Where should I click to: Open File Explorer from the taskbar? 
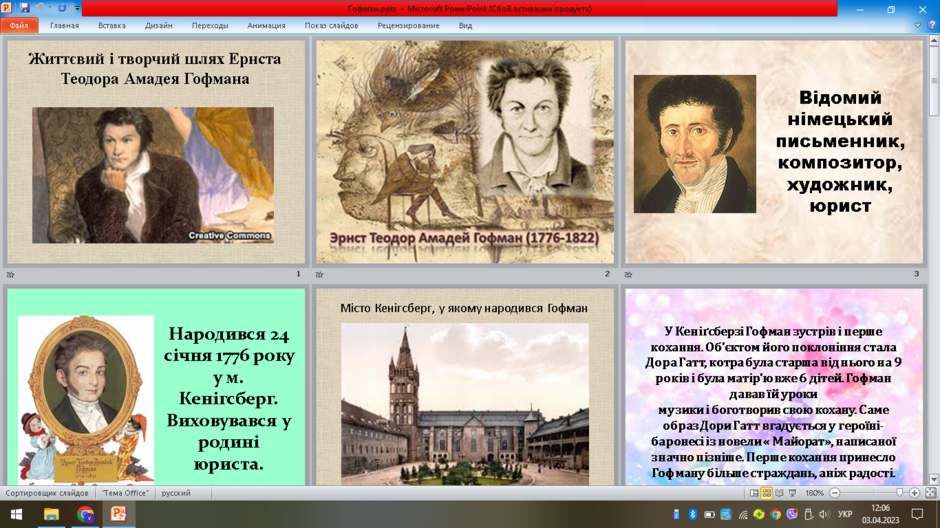click(x=51, y=514)
